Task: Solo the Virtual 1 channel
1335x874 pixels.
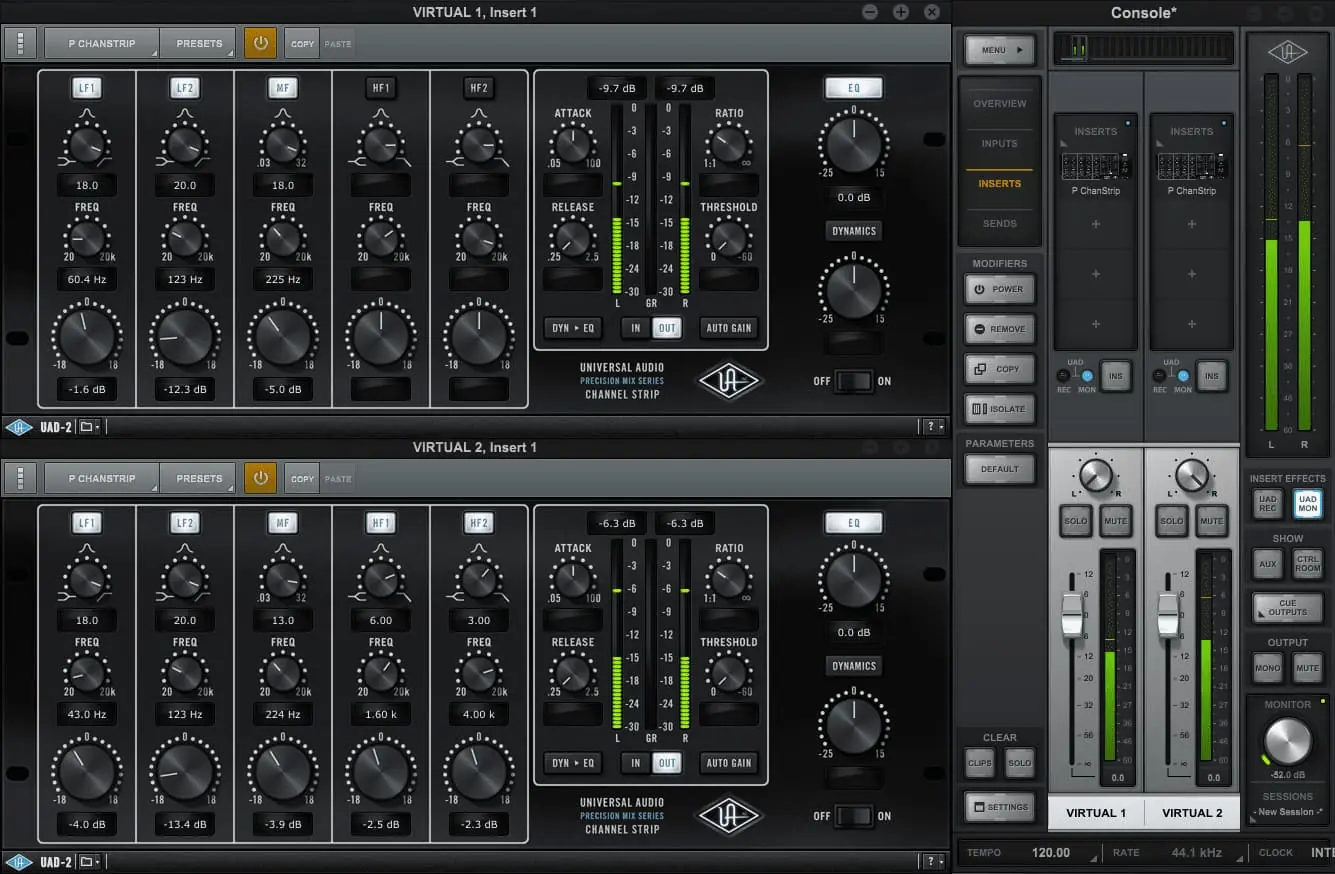Action: (1076, 521)
